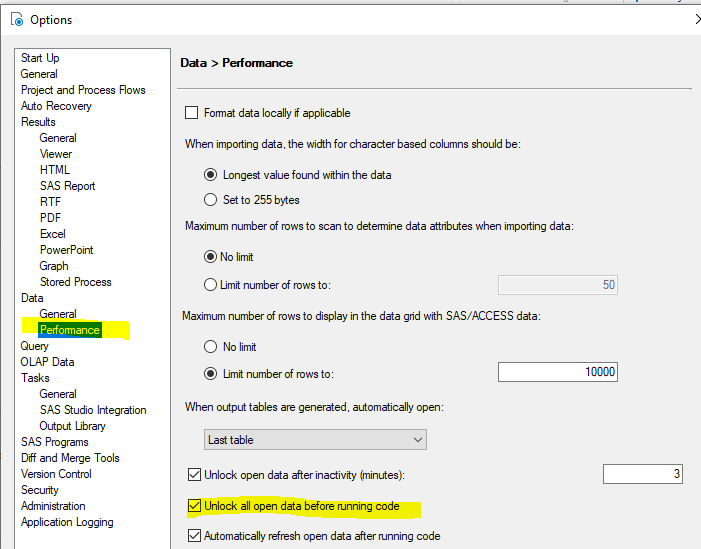Choose Limit number of rows to scan

(x=210, y=285)
